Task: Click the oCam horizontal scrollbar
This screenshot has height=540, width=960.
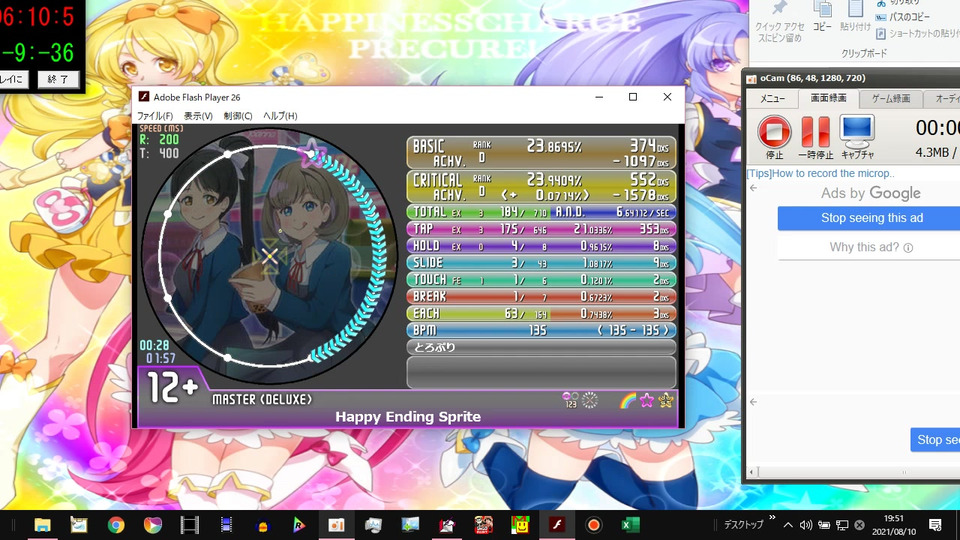Action: click(851, 472)
